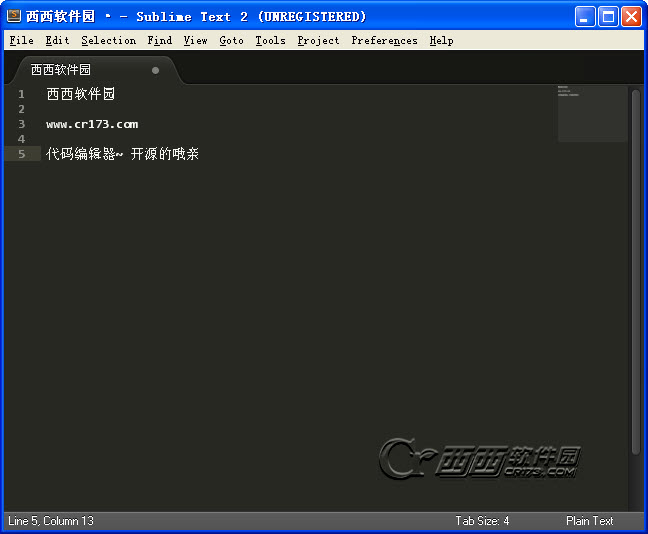Maximize the Sublime Text window
Image resolution: width=648 pixels, height=534 pixels.
(x=608, y=17)
